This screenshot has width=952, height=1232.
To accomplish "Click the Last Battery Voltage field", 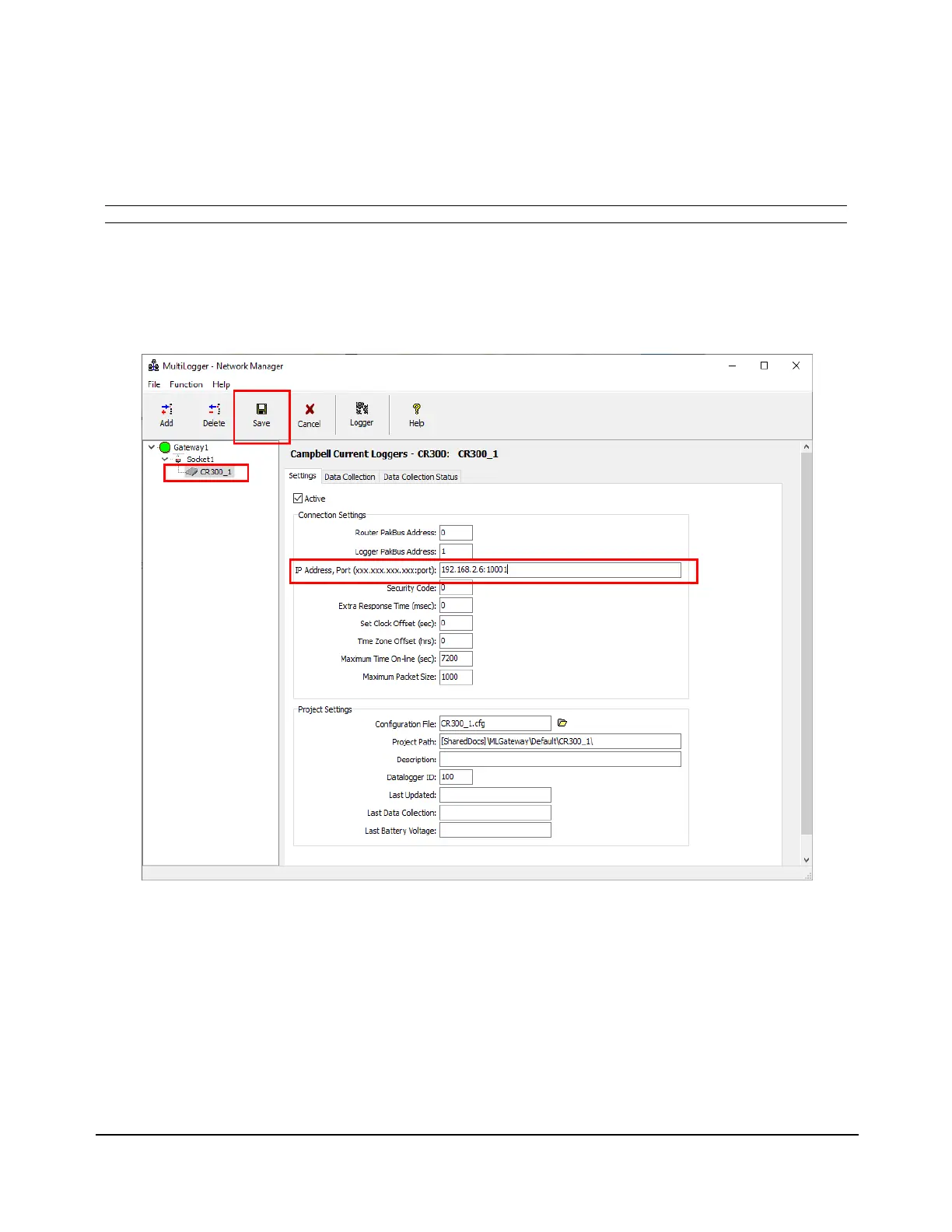I will pos(495,831).
